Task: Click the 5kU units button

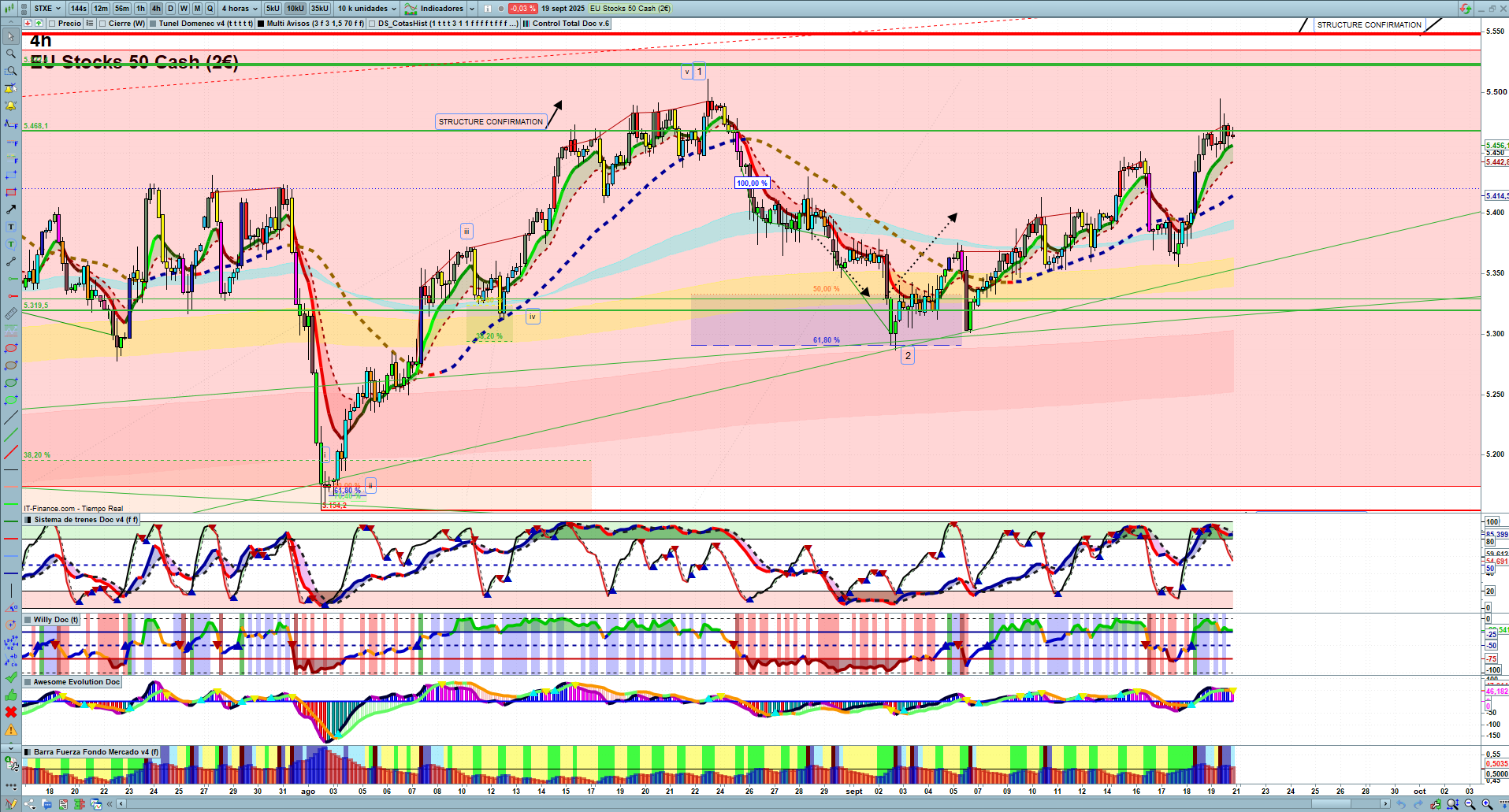Action: coord(273,9)
